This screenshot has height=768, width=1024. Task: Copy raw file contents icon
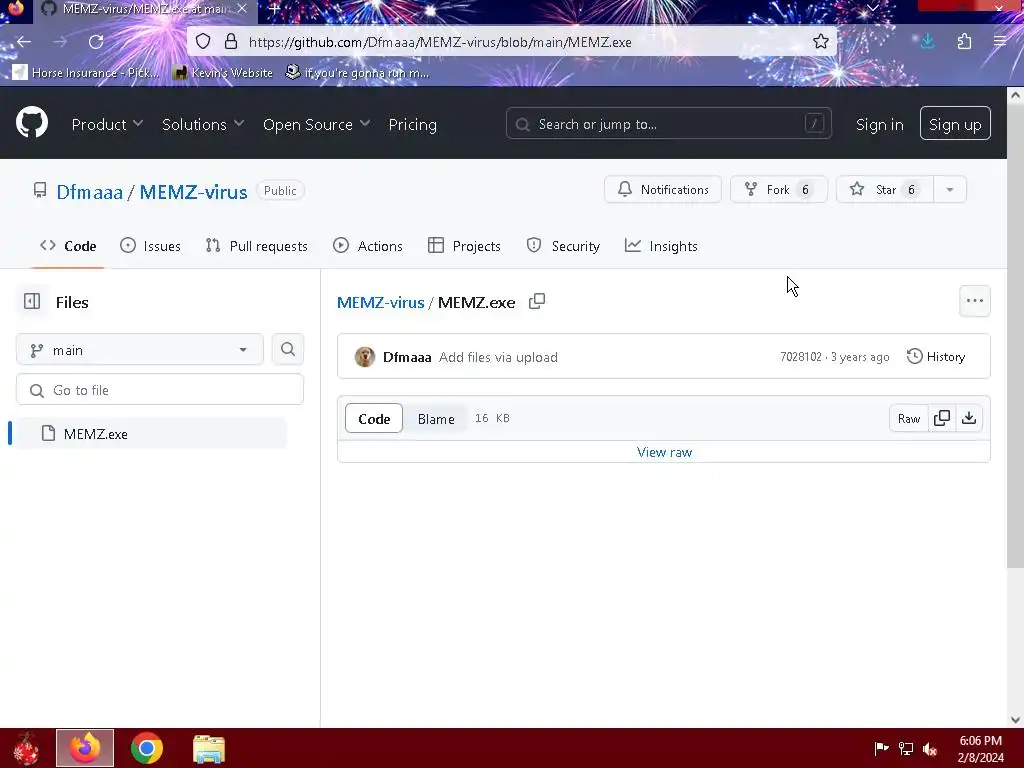[x=942, y=419]
